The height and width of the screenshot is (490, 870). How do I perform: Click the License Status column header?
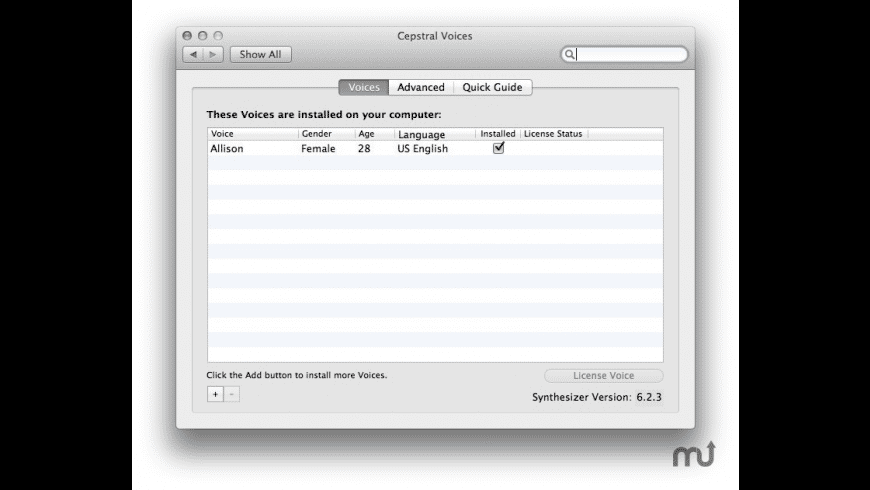pos(554,134)
